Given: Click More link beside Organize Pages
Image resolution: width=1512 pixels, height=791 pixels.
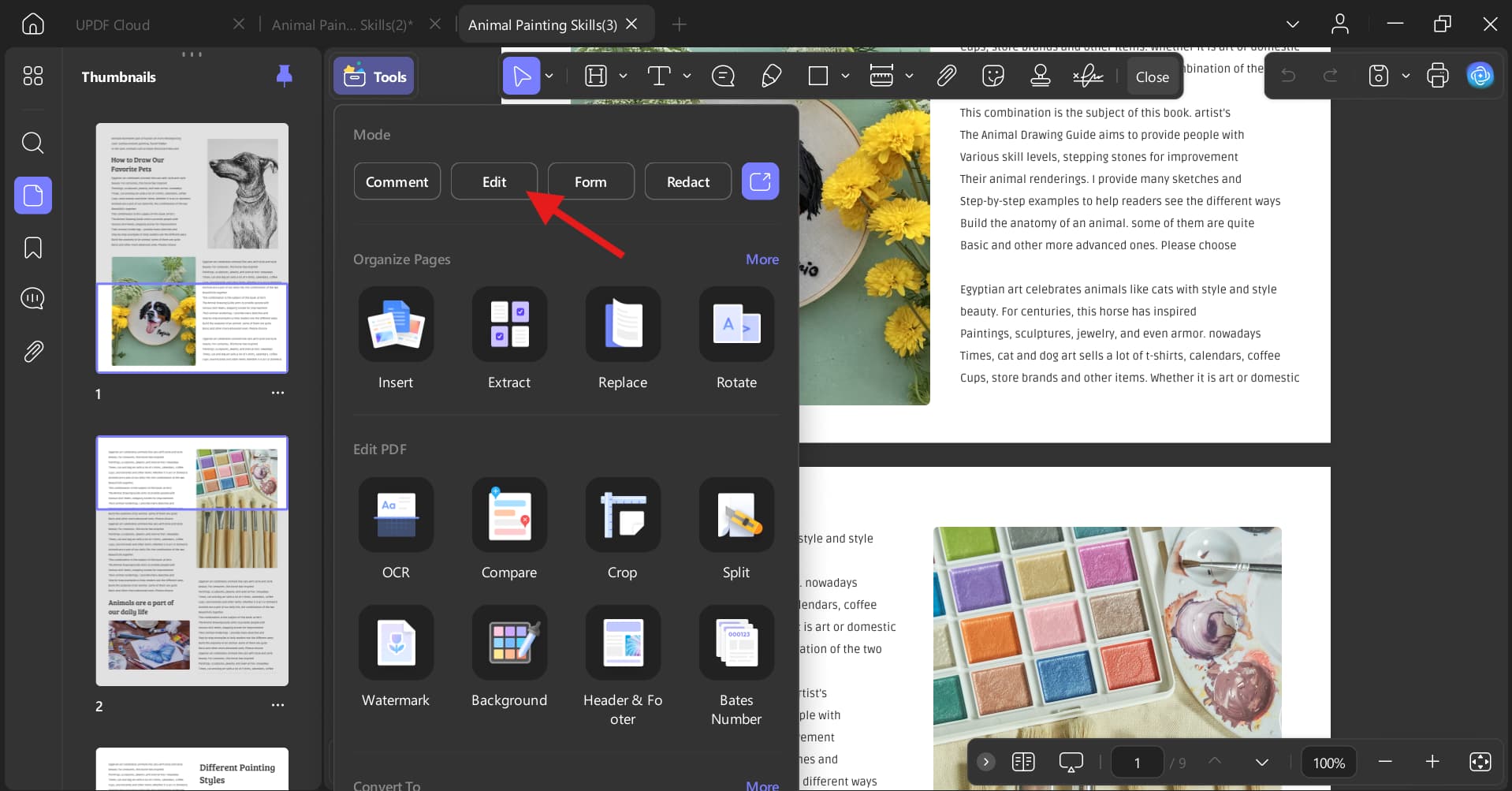Looking at the screenshot, I should click(762, 259).
